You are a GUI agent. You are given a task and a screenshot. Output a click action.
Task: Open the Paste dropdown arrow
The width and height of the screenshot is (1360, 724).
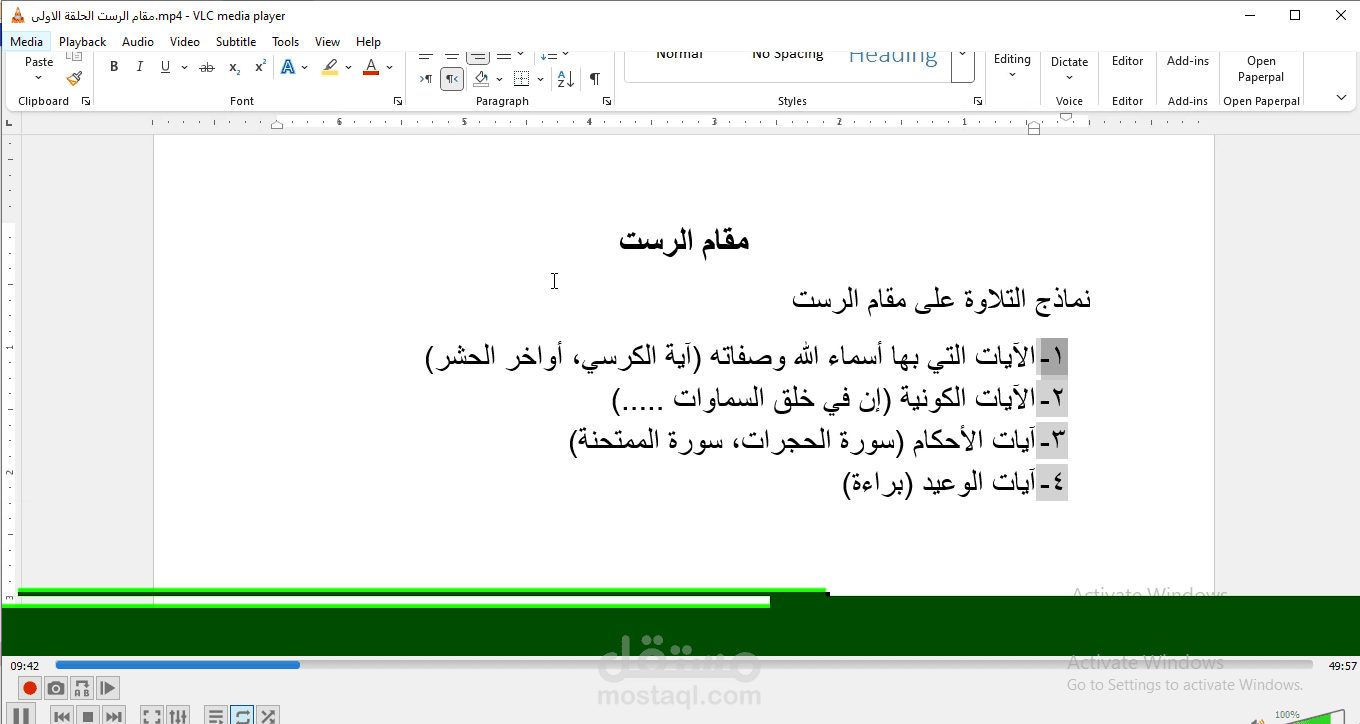pyautogui.click(x=39, y=78)
